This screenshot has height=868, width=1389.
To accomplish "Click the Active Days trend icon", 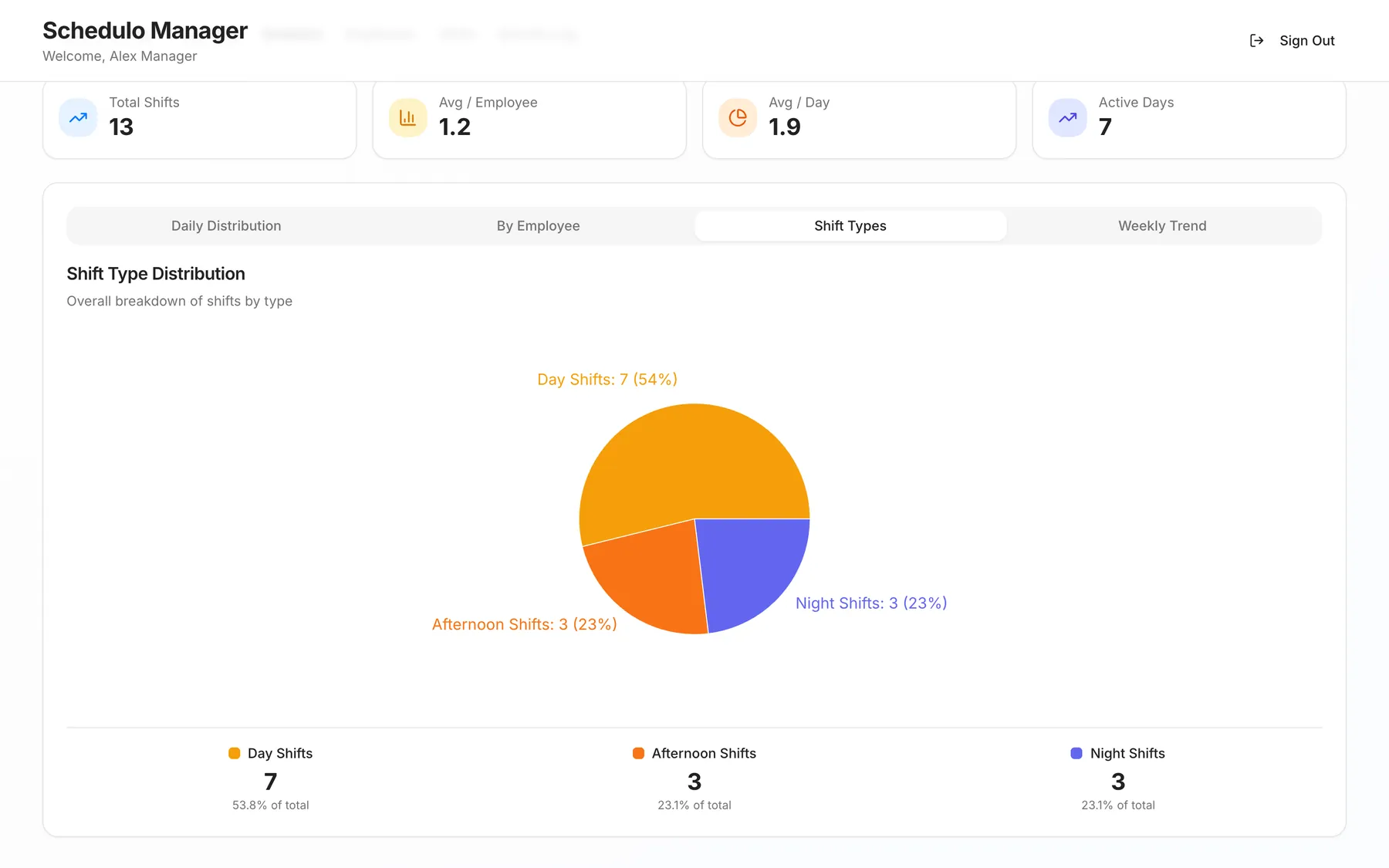I will click(1067, 117).
